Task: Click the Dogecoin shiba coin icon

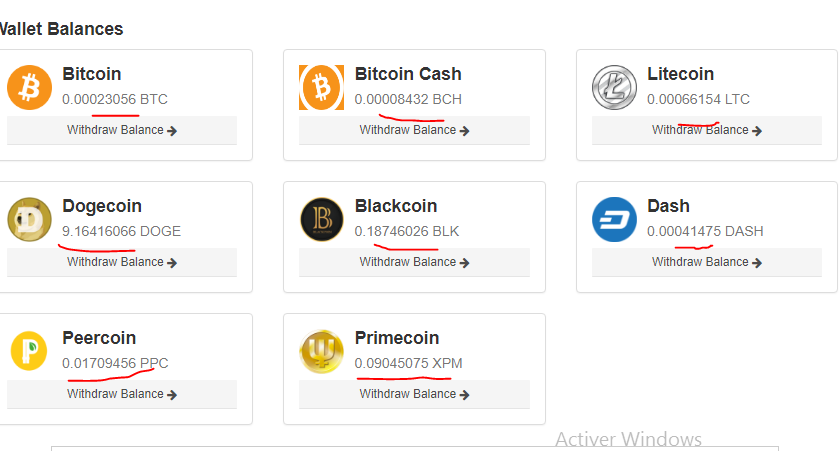Action: coord(29,220)
